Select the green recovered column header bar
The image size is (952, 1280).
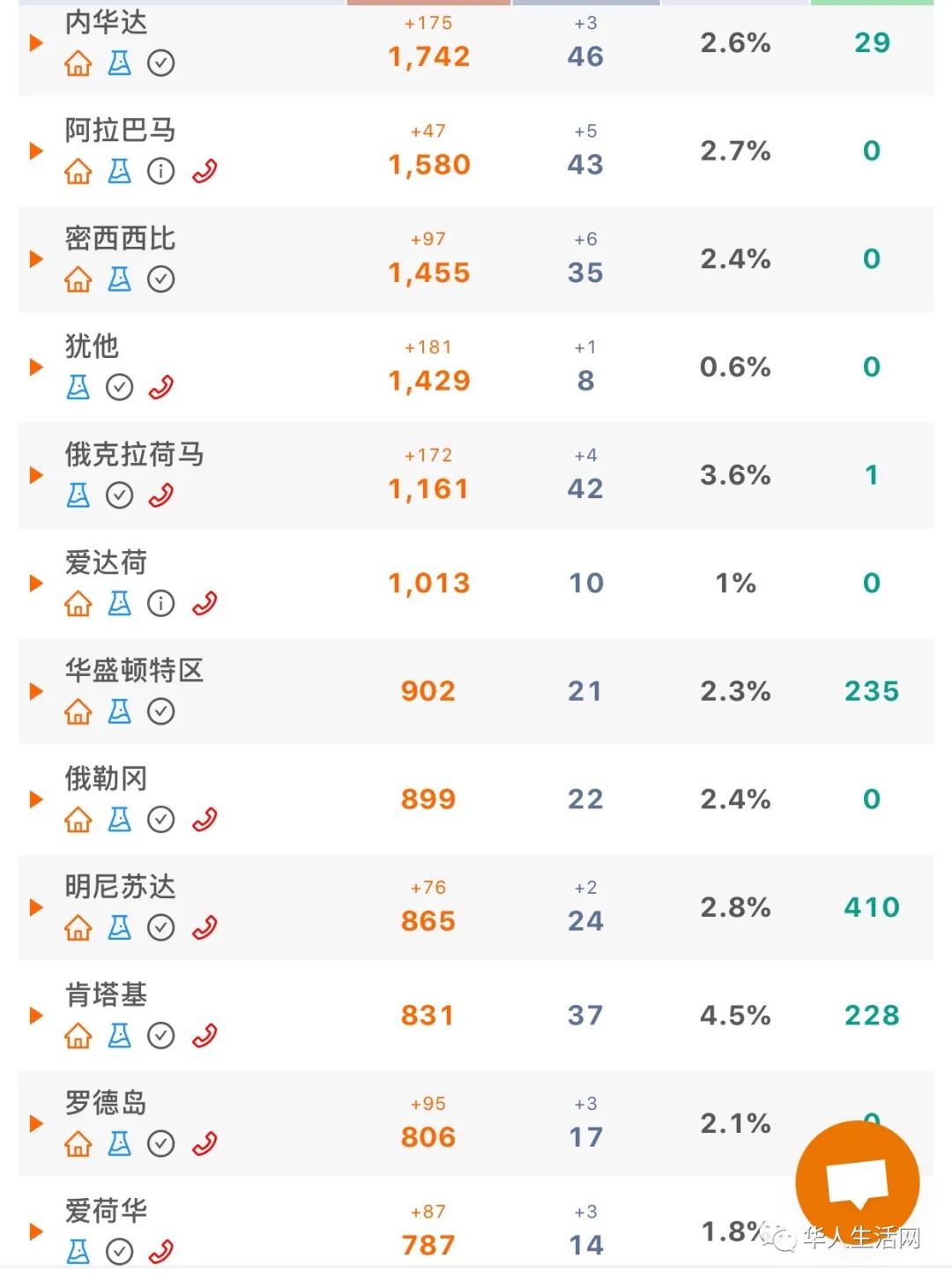(872, 3)
